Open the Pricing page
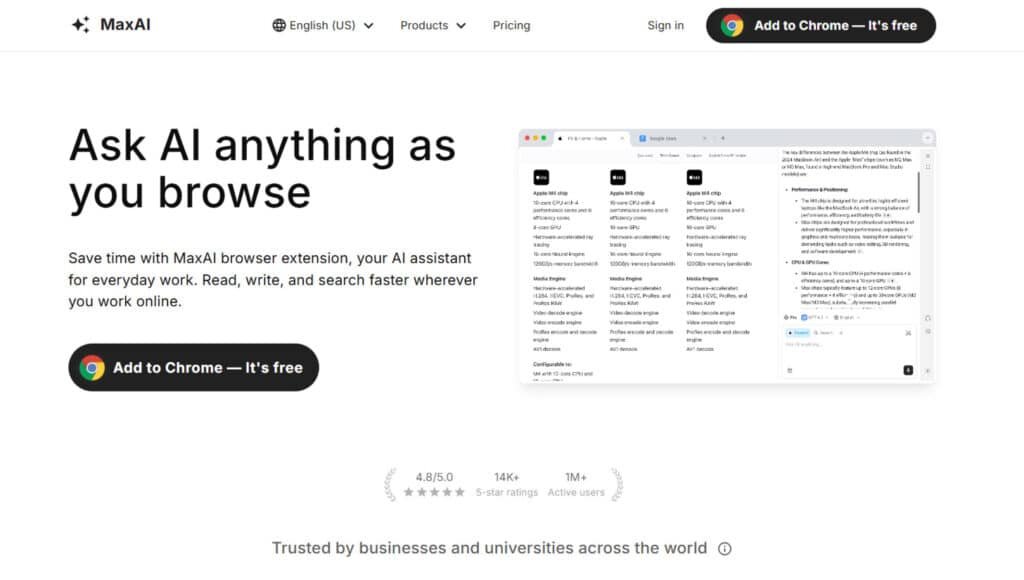This screenshot has width=1024, height=580. point(511,25)
